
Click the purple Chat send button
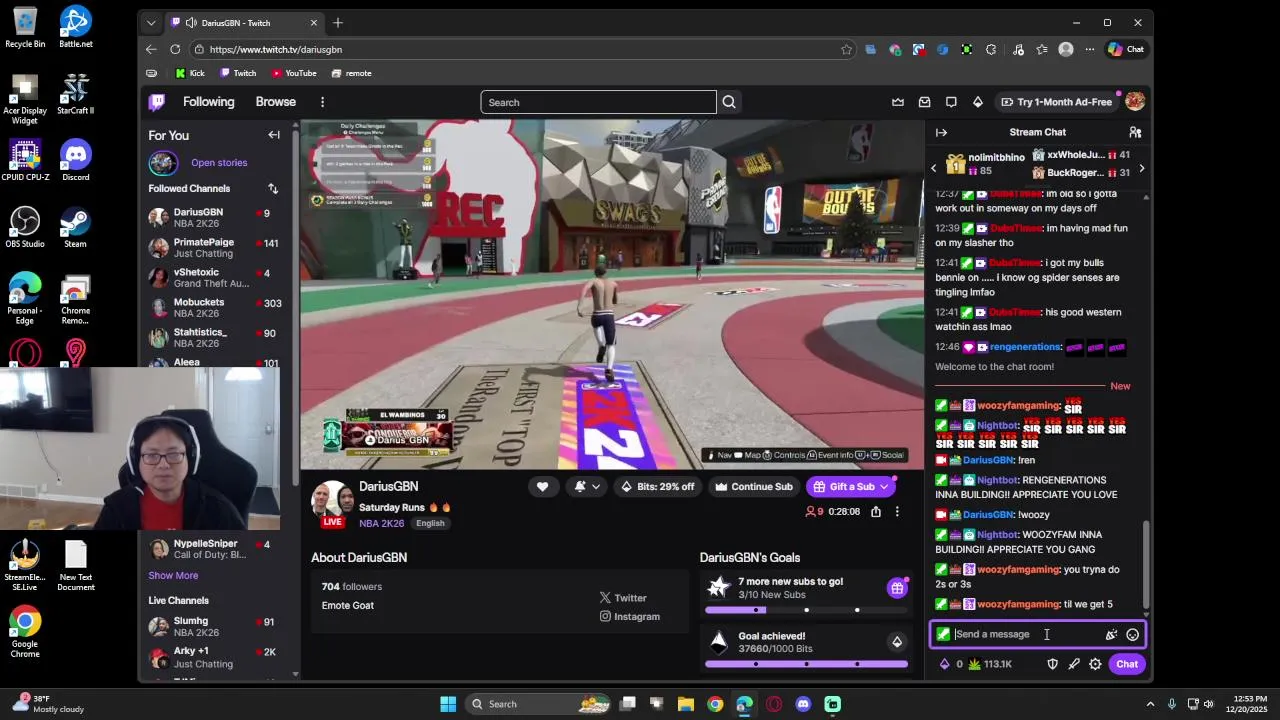1127,664
